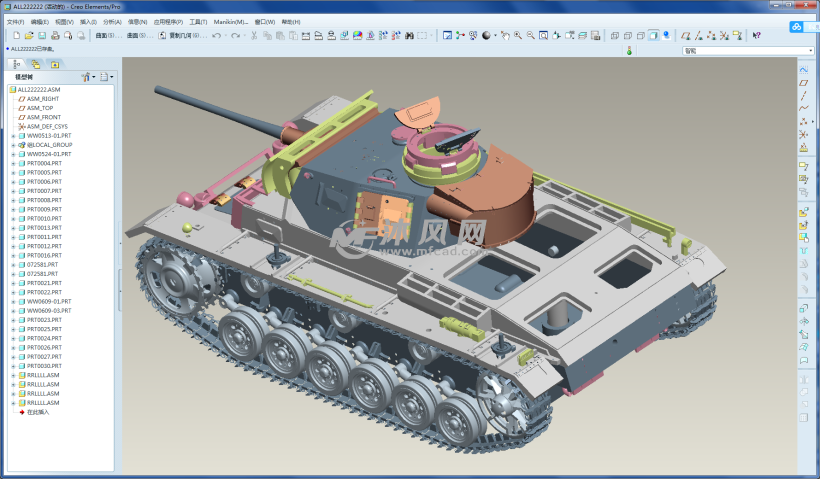Expand the WW0513-01.PRT tree node
820x479 pixels.
click(x=13, y=136)
